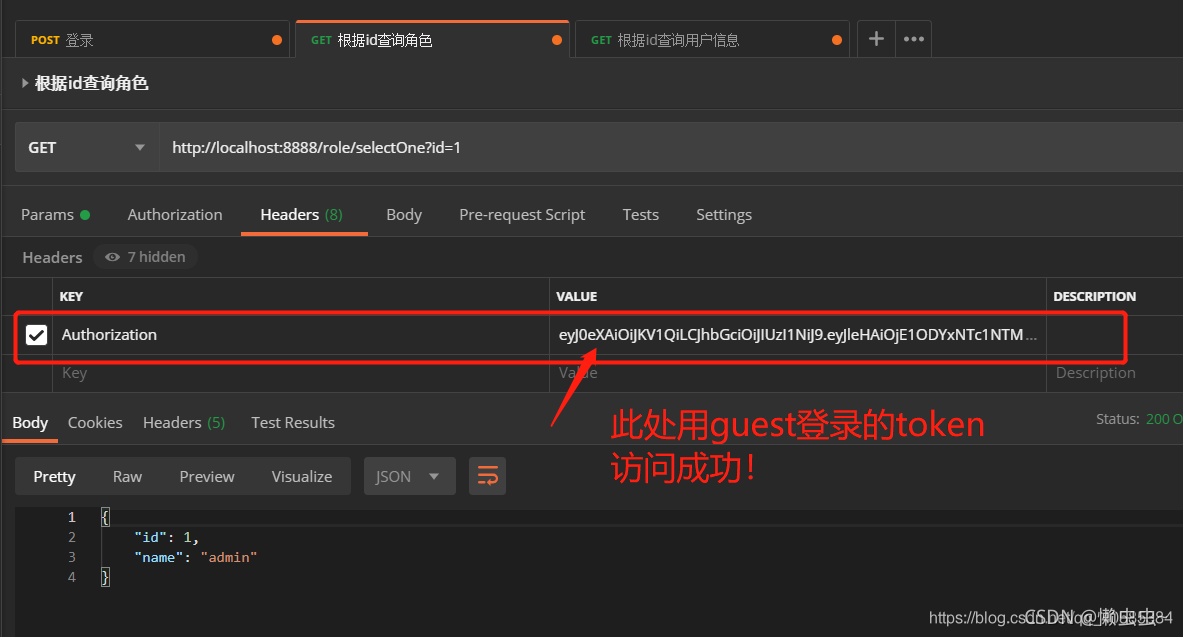Screen dimensions: 1183x637
Task: Click the + icon to open a new request tab
Action: point(875,38)
